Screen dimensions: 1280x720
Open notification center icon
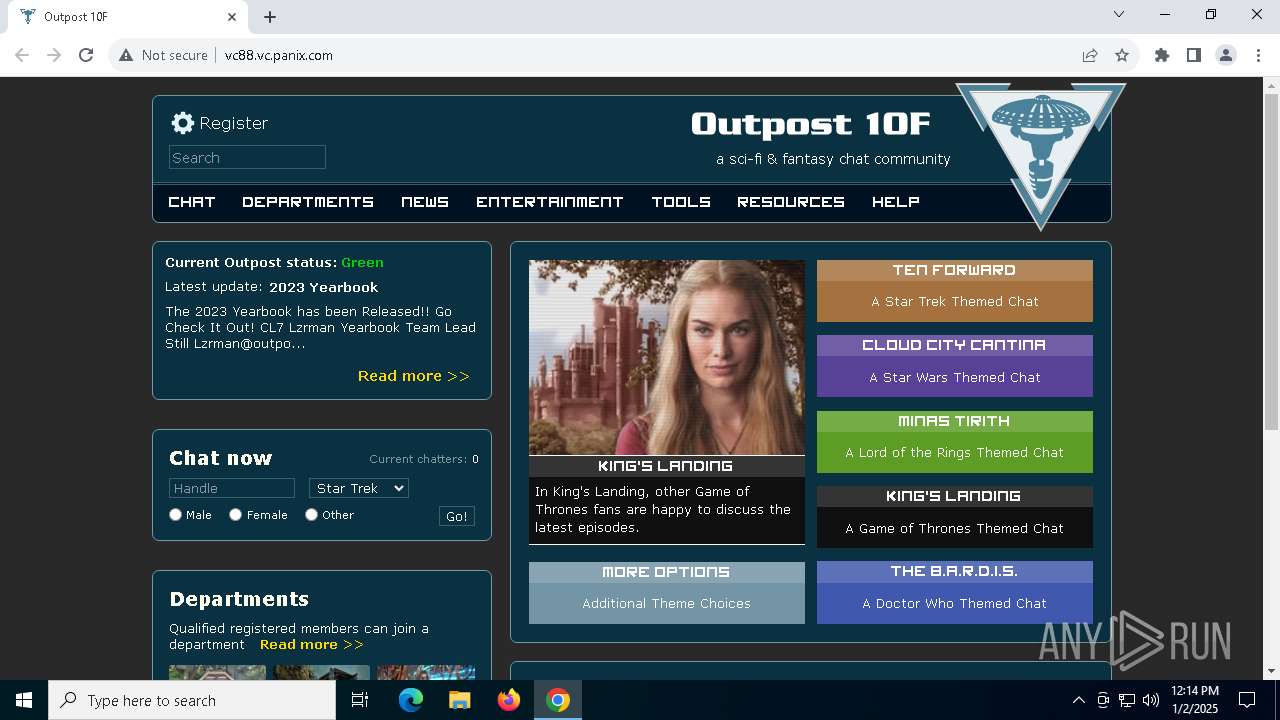tap(1247, 700)
